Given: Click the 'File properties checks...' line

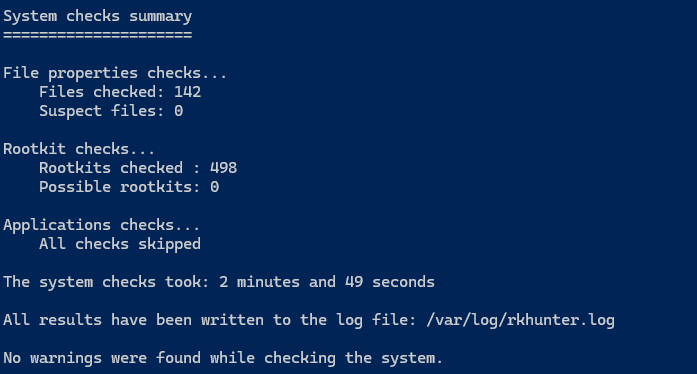Looking at the screenshot, I should (x=115, y=73).
